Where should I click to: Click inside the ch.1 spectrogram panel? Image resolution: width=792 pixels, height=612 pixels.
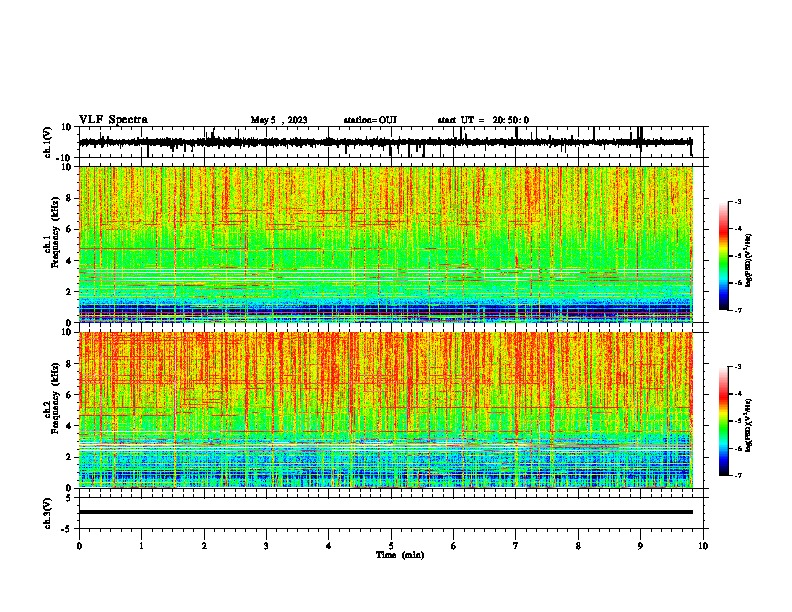click(385, 244)
